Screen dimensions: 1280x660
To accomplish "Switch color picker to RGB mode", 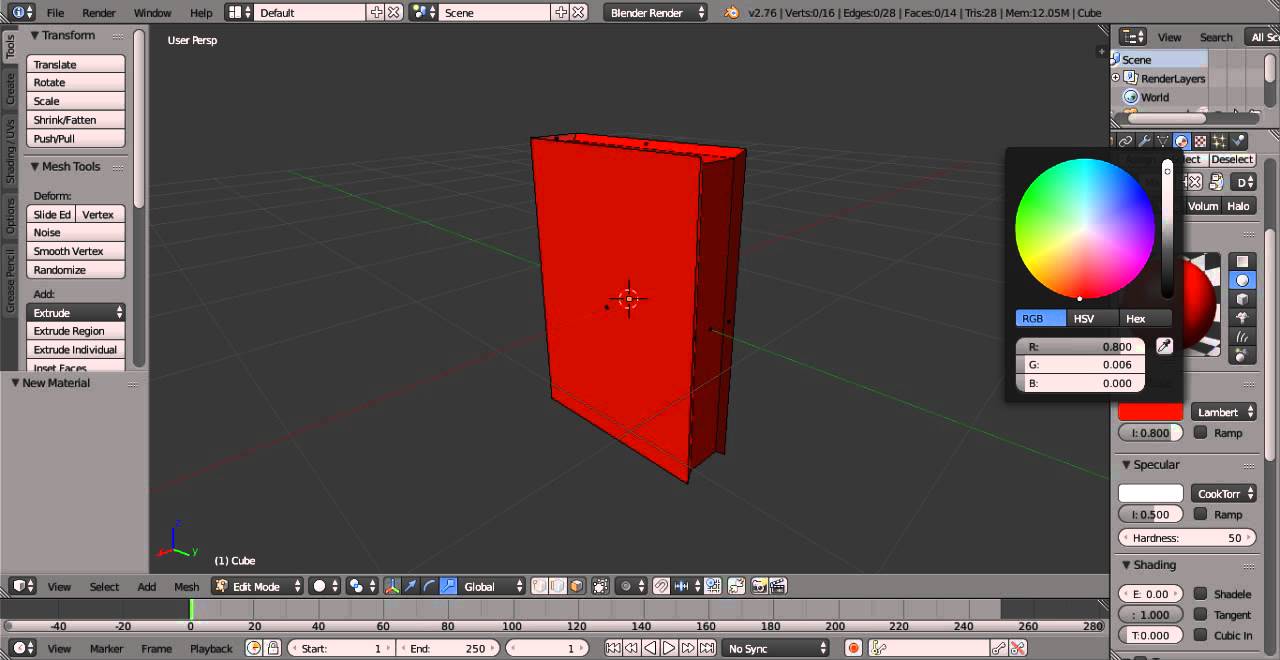I will (1041, 318).
